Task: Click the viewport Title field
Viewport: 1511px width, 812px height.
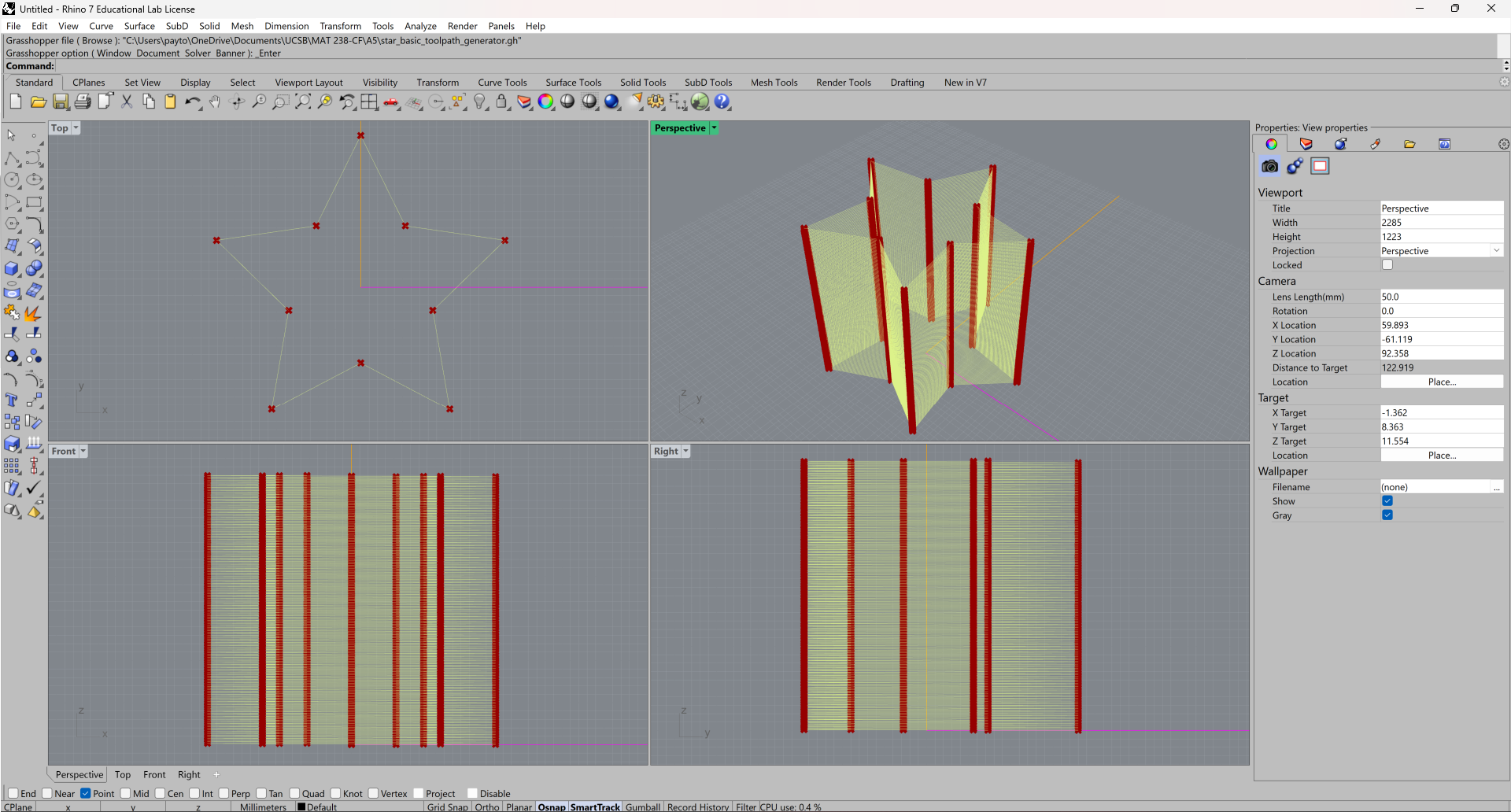Action: coord(1442,209)
